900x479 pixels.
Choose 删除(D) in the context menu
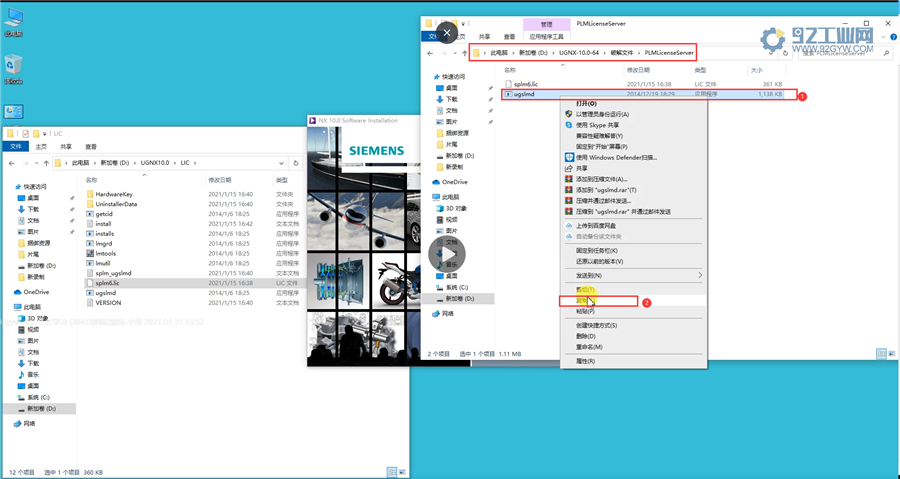point(585,336)
